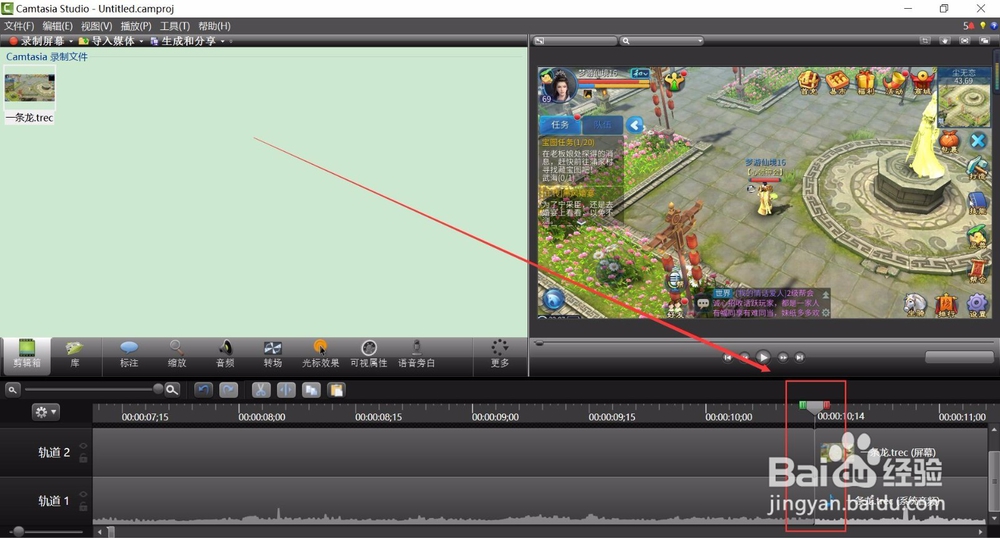Screen dimensions: 1000x538
Task: Select the 轨道 2 track label
Action: (x=54, y=453)
